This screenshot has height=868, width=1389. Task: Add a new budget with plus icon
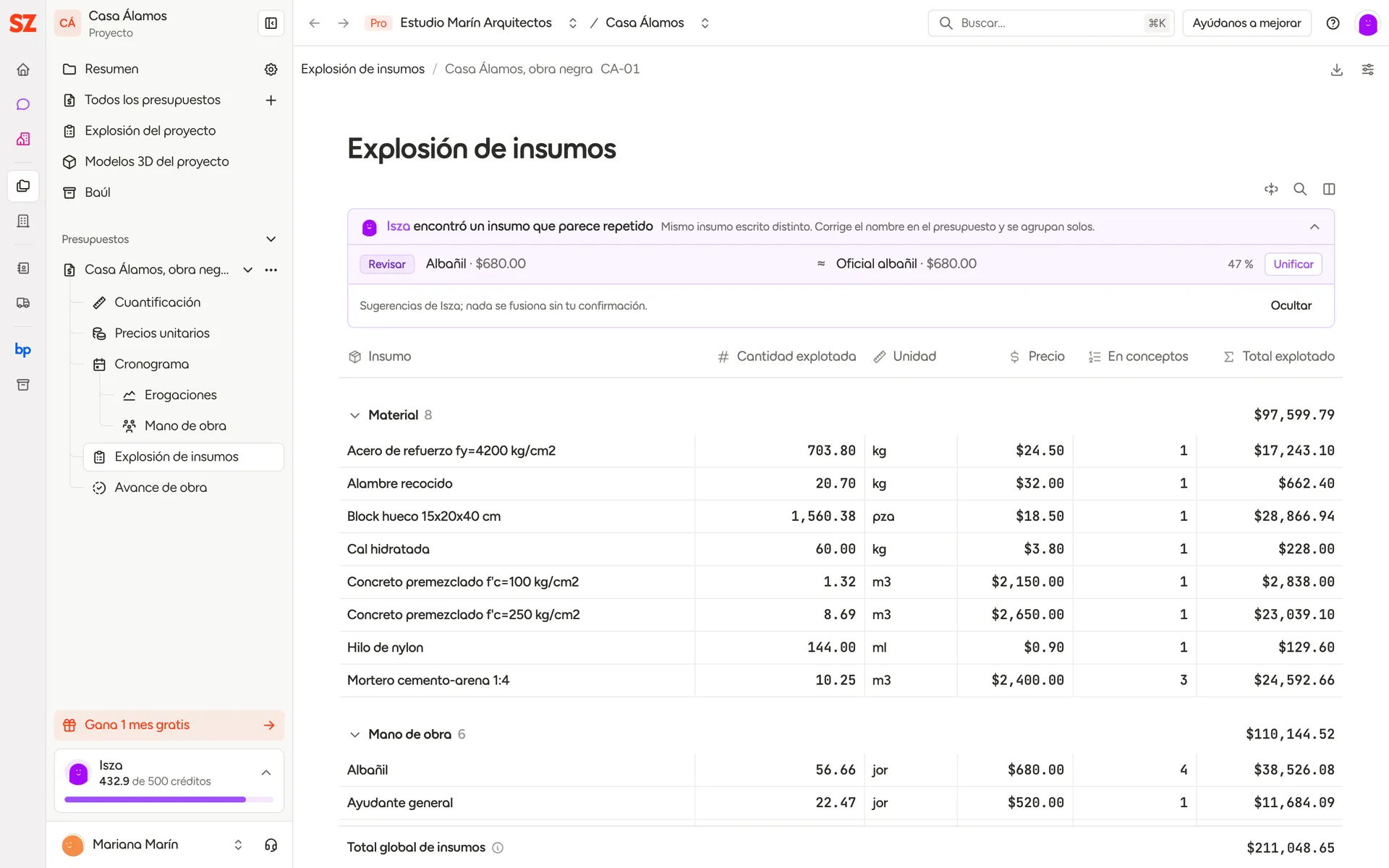coord(271,100)
